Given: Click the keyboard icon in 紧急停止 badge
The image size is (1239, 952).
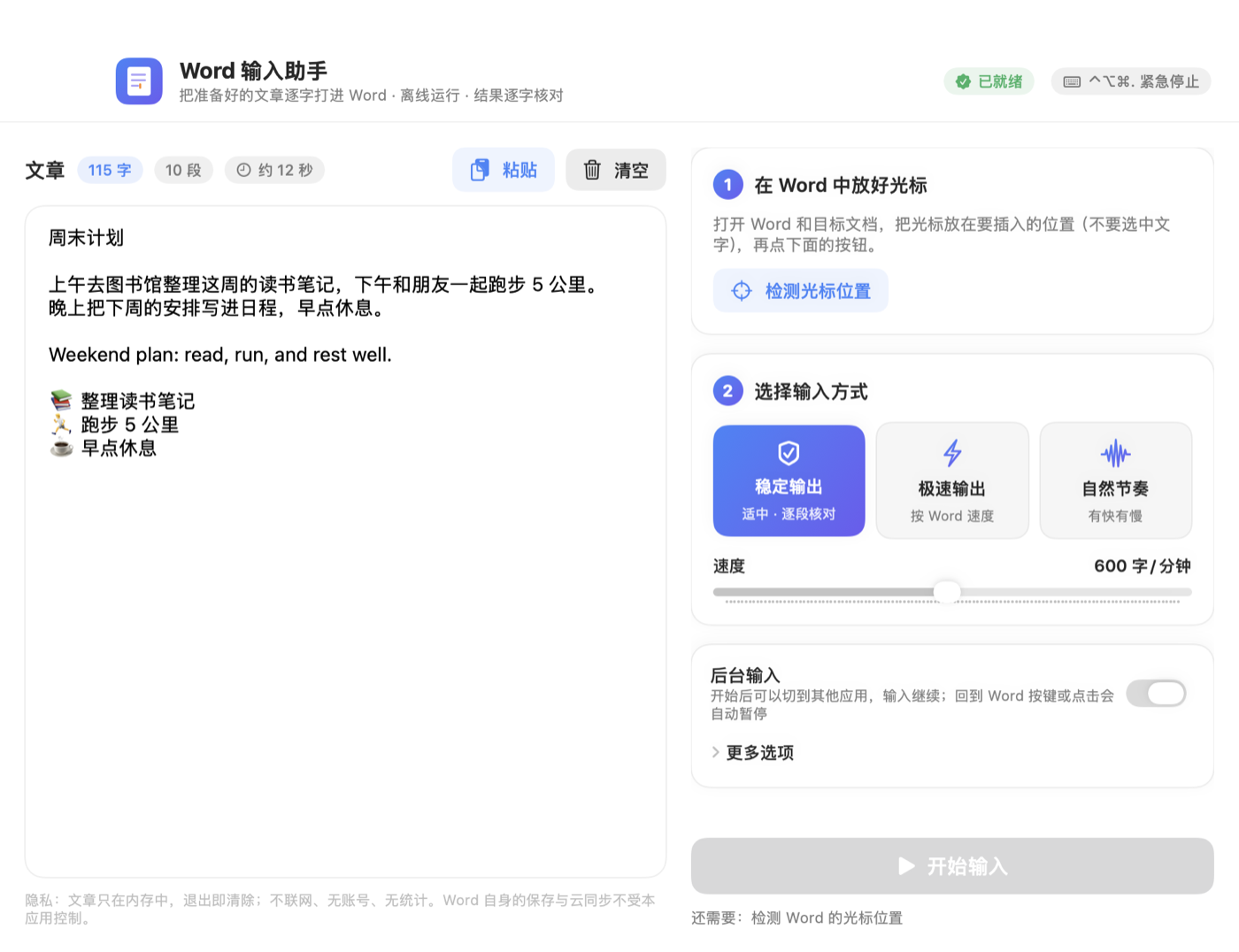Looking at the screenshot, I should (1072, 81).
